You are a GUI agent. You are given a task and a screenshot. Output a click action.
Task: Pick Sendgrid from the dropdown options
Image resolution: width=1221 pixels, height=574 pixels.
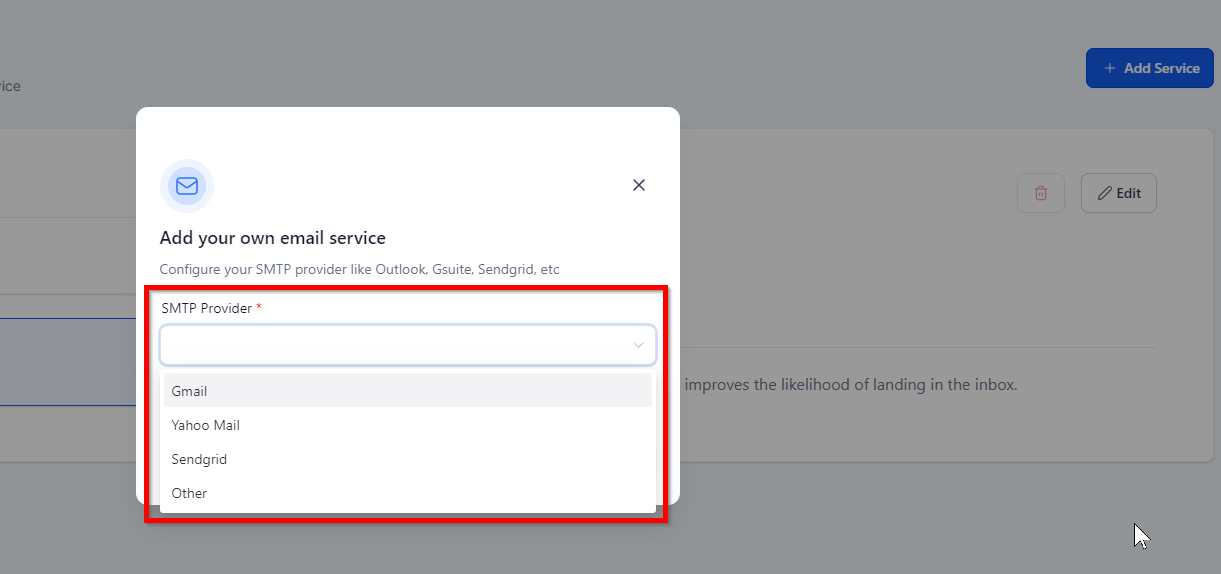[x=199, y=459]
